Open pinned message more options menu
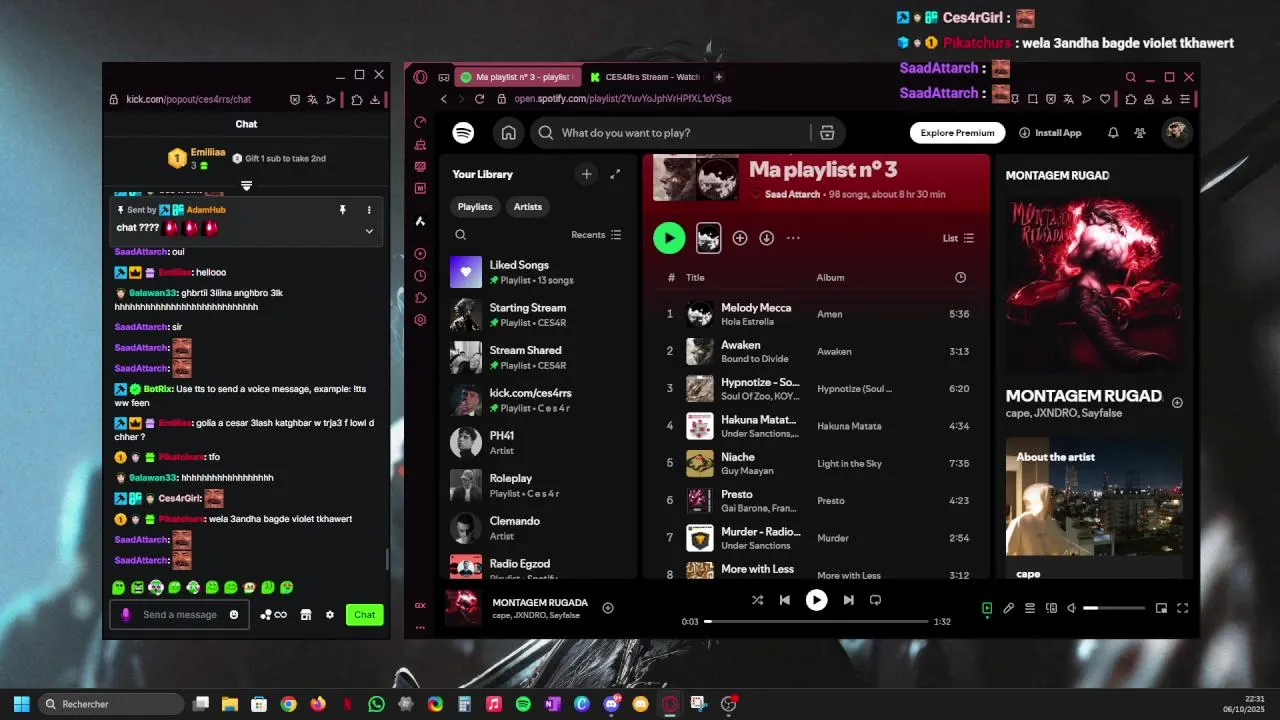 (x=369, y=210)
